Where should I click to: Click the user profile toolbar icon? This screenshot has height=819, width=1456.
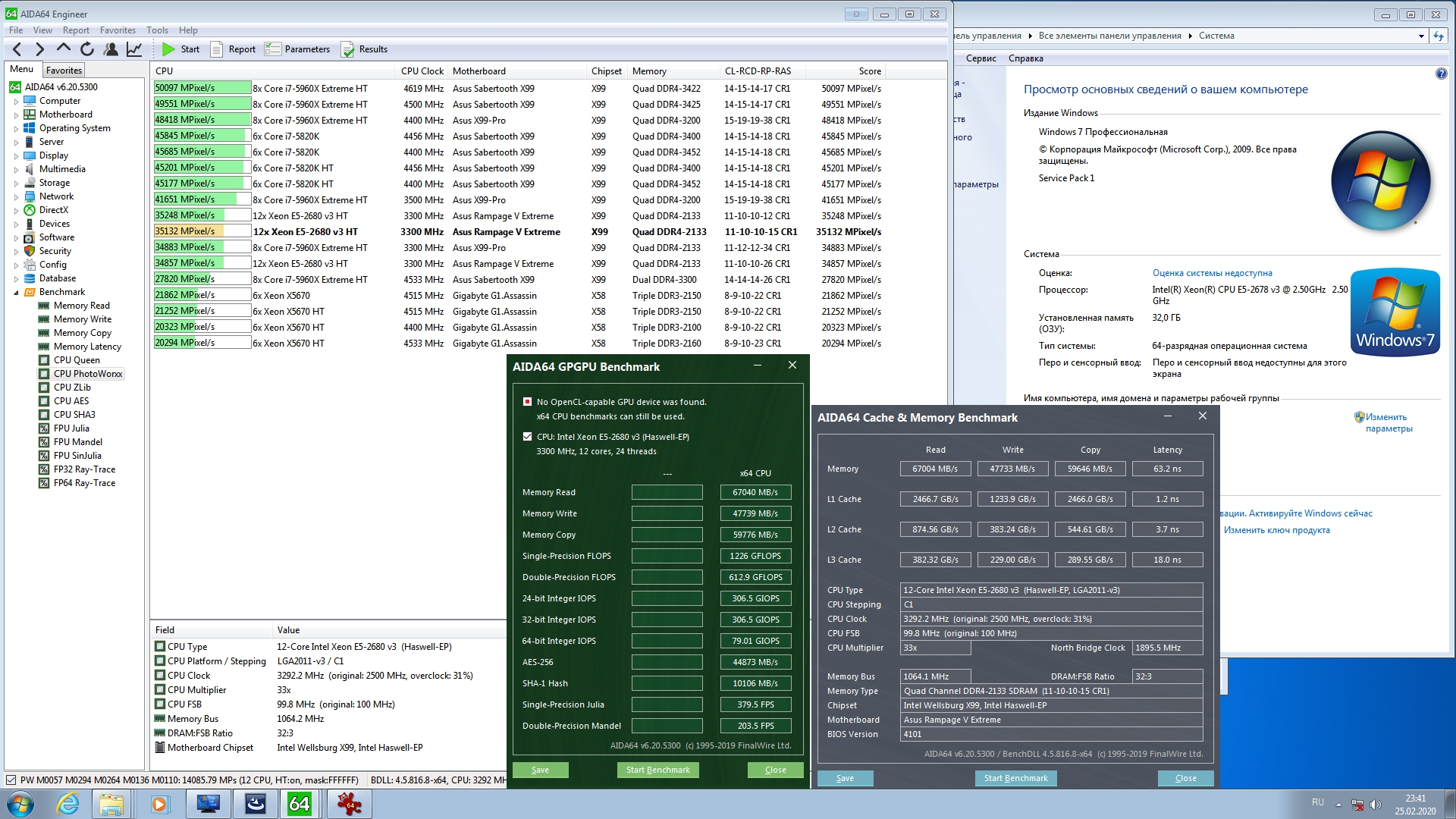pos(111,49)
